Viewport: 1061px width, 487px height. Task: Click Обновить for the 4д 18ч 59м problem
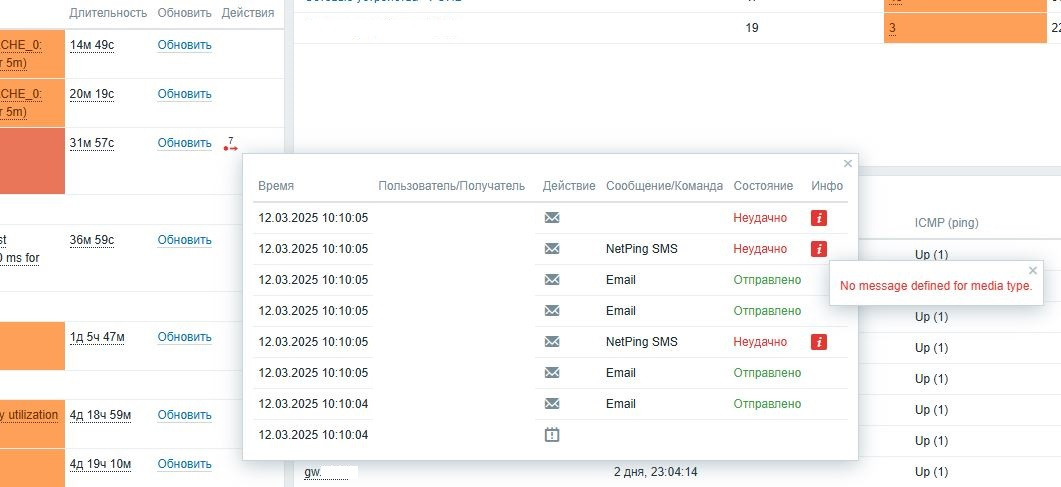click(x=184, y=415)
